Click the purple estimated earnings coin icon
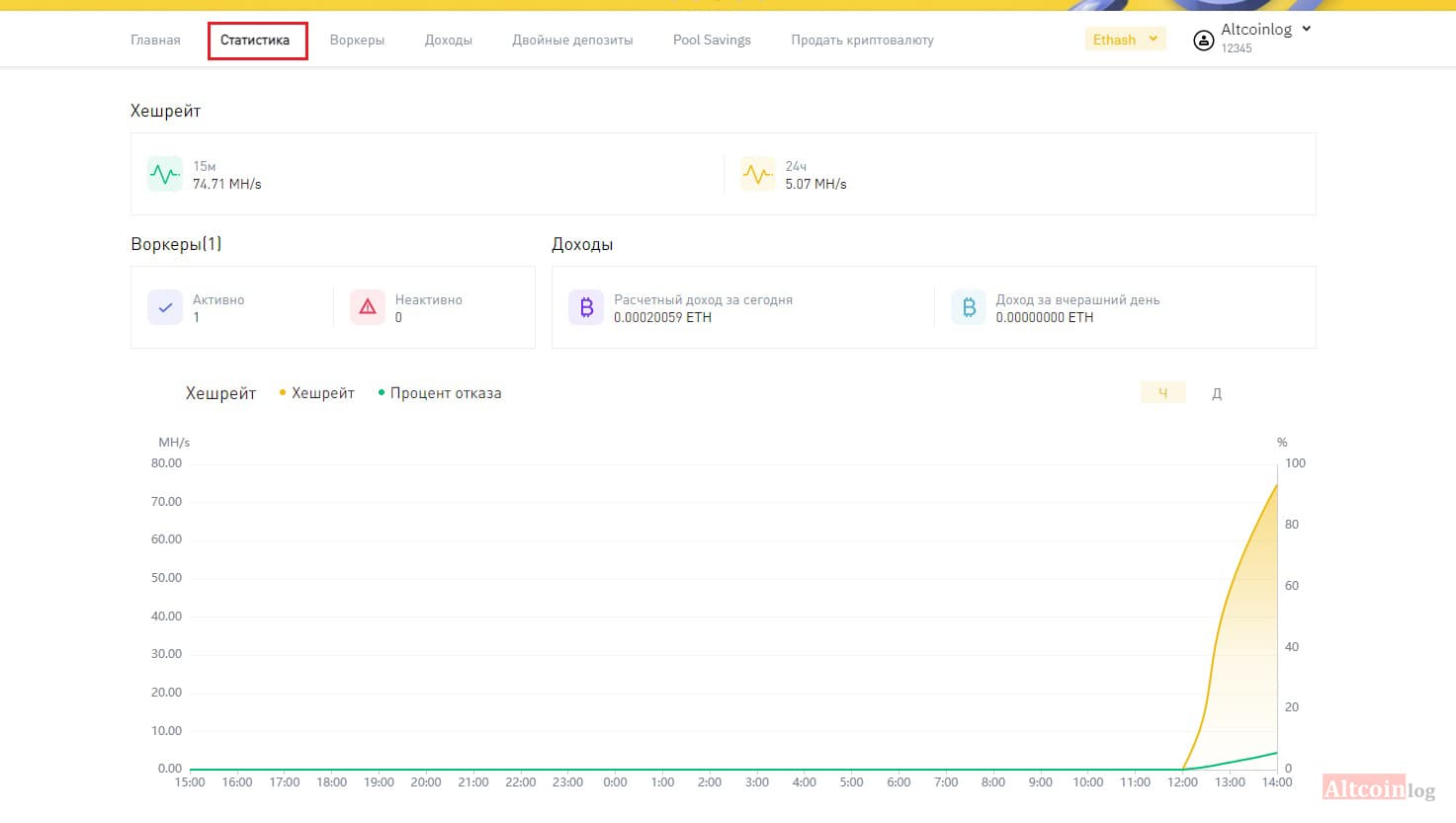This screenshot has height=823, width=1456. tap(586, 307)
